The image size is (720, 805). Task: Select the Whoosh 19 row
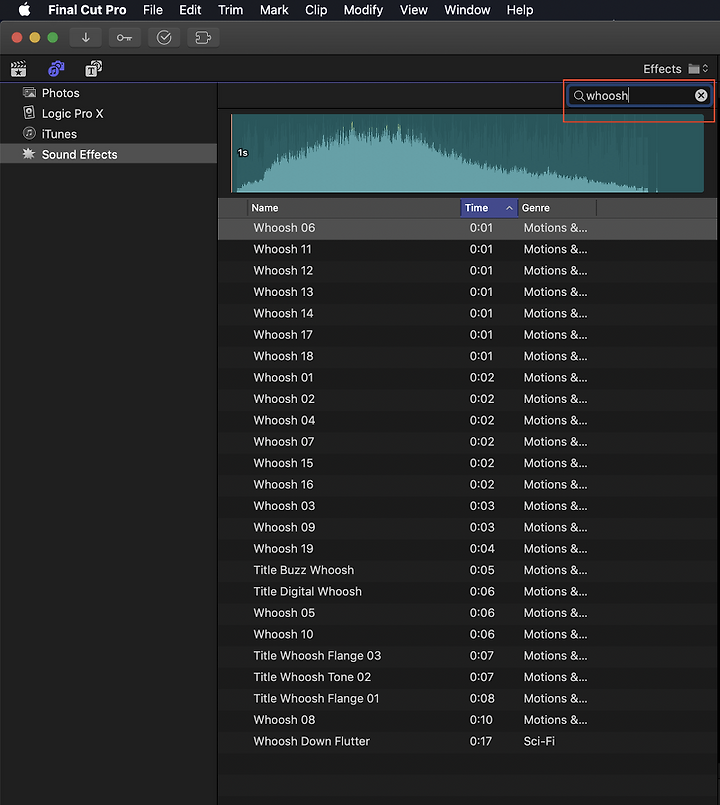[x=467, y=549]
